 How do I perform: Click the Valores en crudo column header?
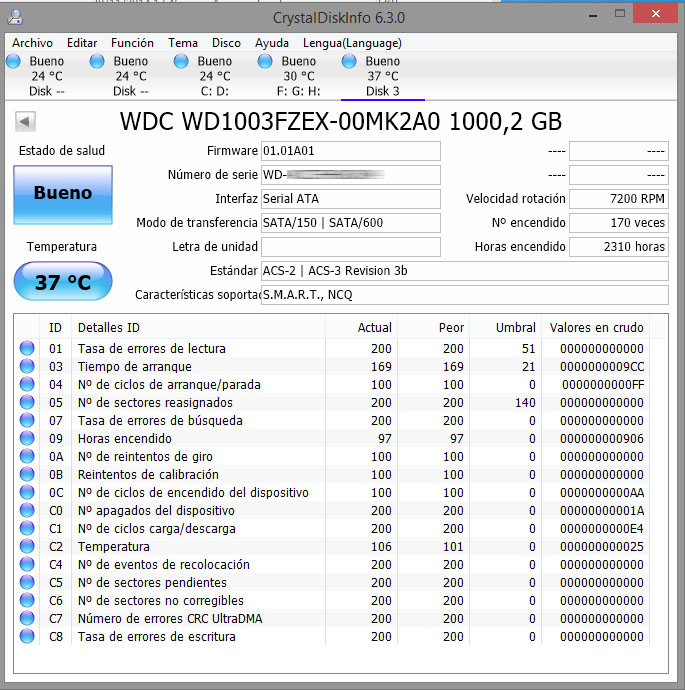point(596,327)
